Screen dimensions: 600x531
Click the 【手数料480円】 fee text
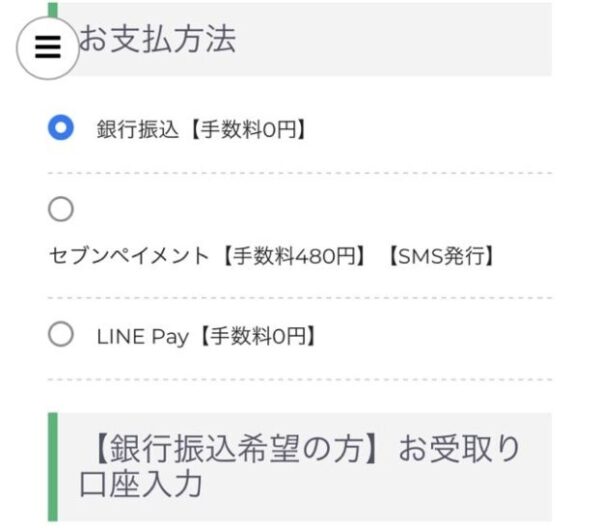[x=293, y=256]
